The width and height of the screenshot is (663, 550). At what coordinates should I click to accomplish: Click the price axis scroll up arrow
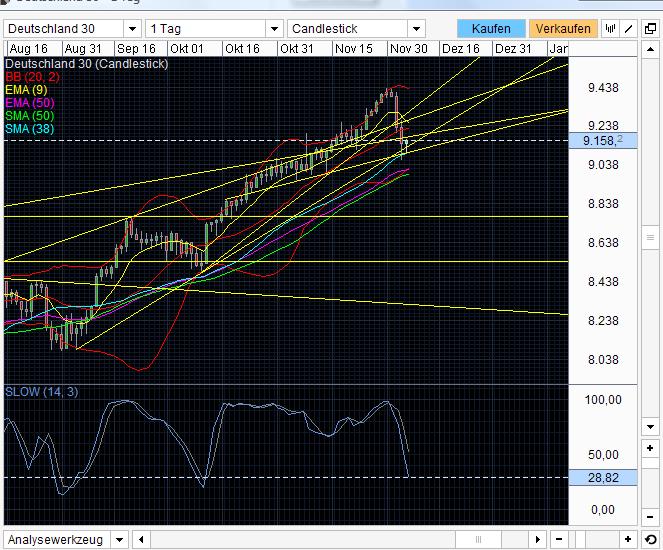[650, 50]
